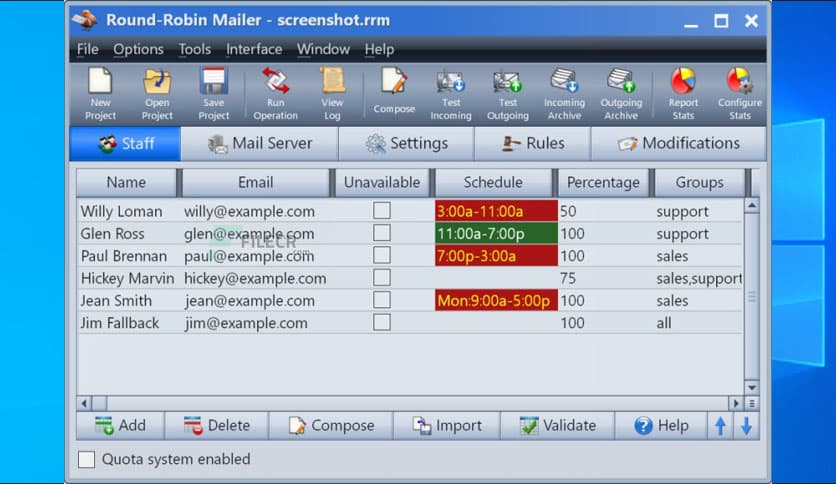Click the Compose toolbar icon at top

394,91
